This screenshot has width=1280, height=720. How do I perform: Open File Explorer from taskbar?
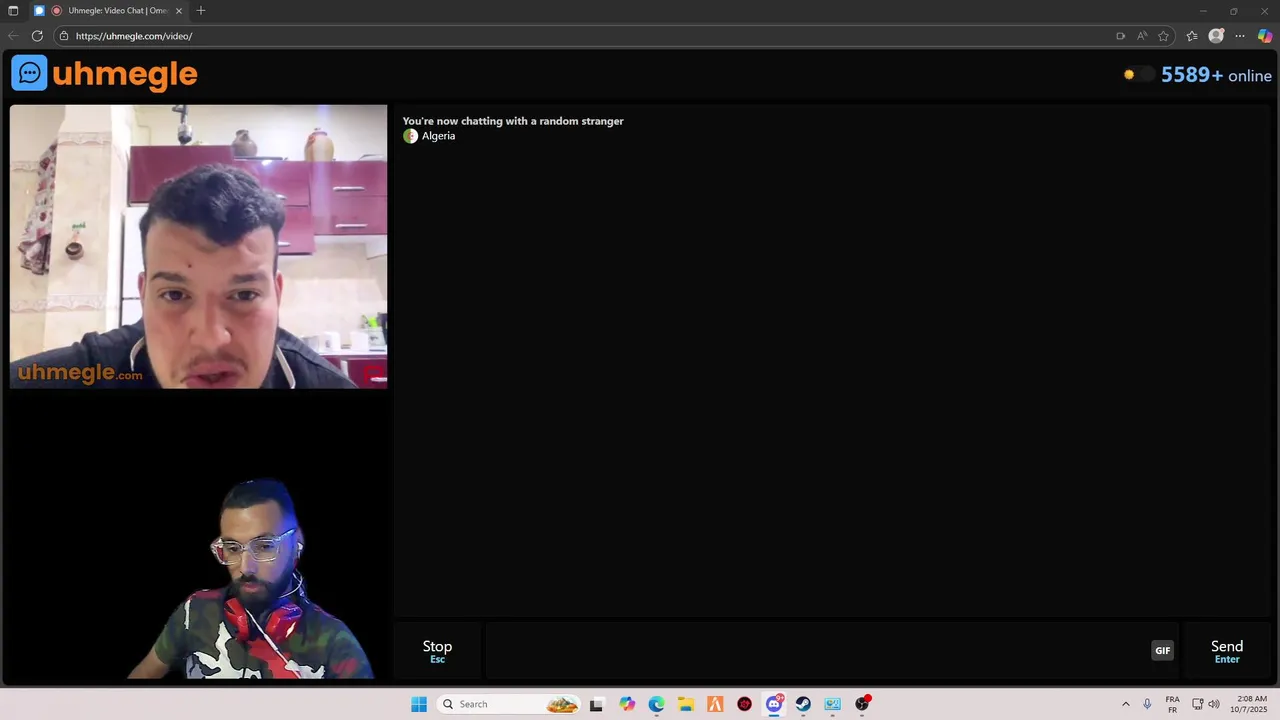click(x=686, y=704)
